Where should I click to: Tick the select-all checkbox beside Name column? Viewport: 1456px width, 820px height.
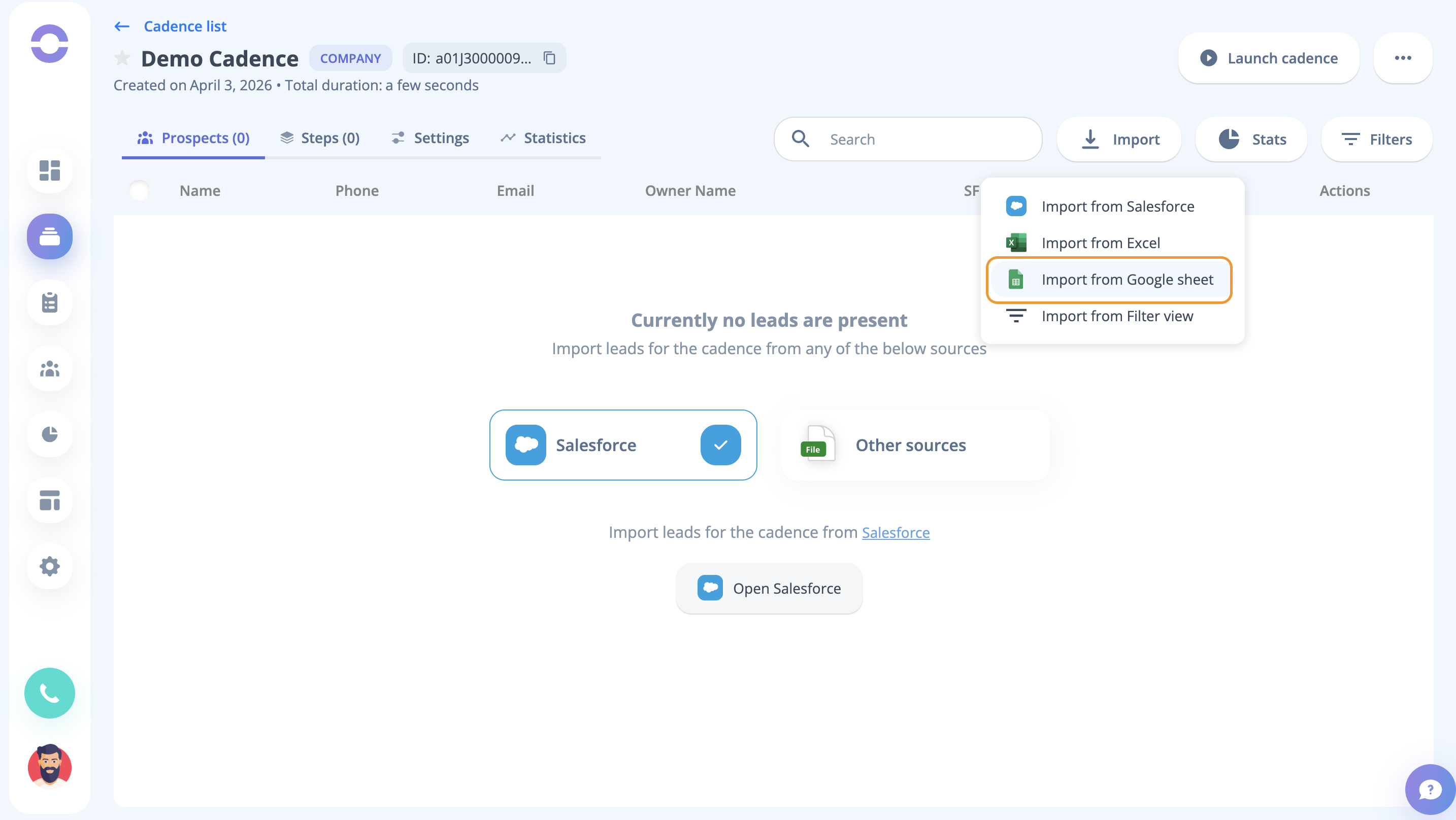click(x=139, y=190)
